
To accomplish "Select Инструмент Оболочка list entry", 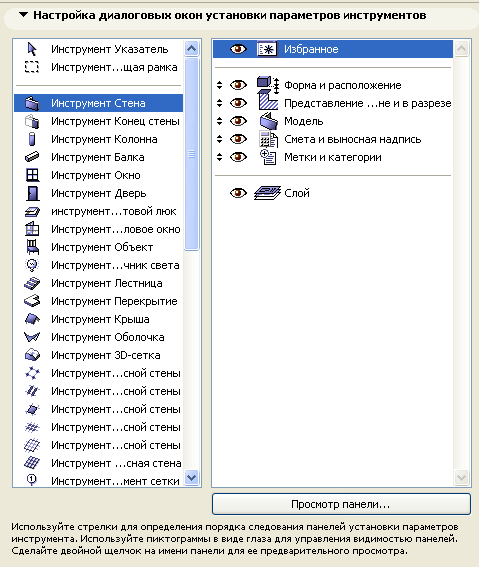I will tap(99, 337).
